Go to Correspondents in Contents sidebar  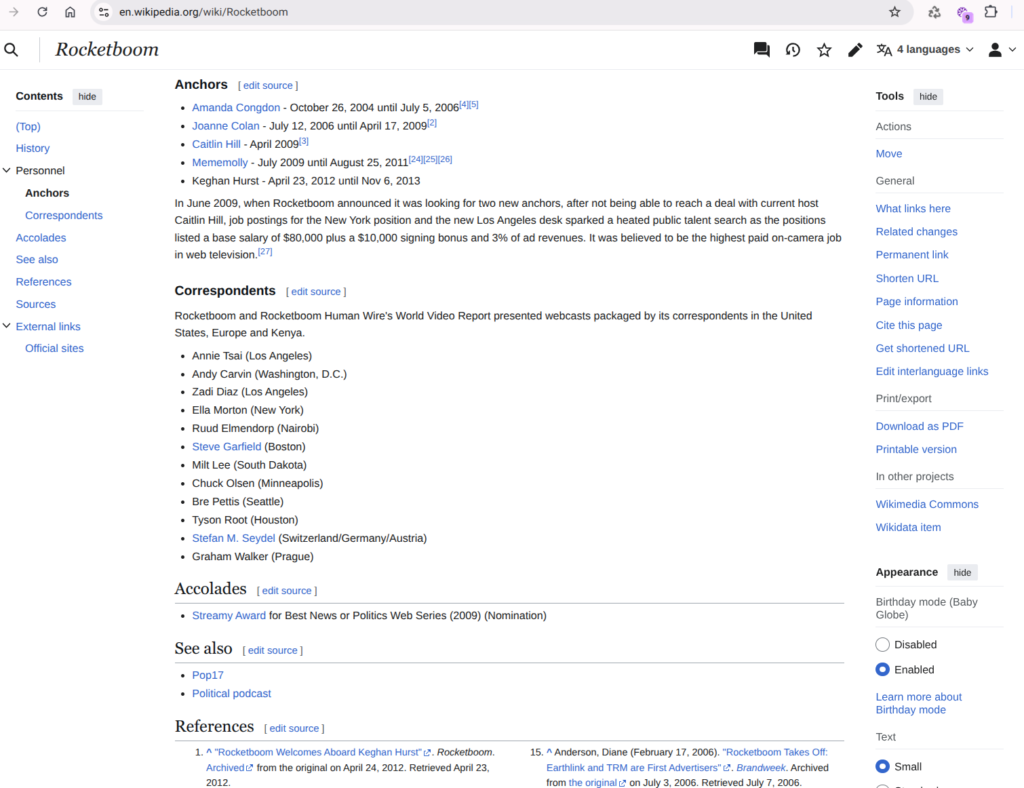click(x=63, y=215)
